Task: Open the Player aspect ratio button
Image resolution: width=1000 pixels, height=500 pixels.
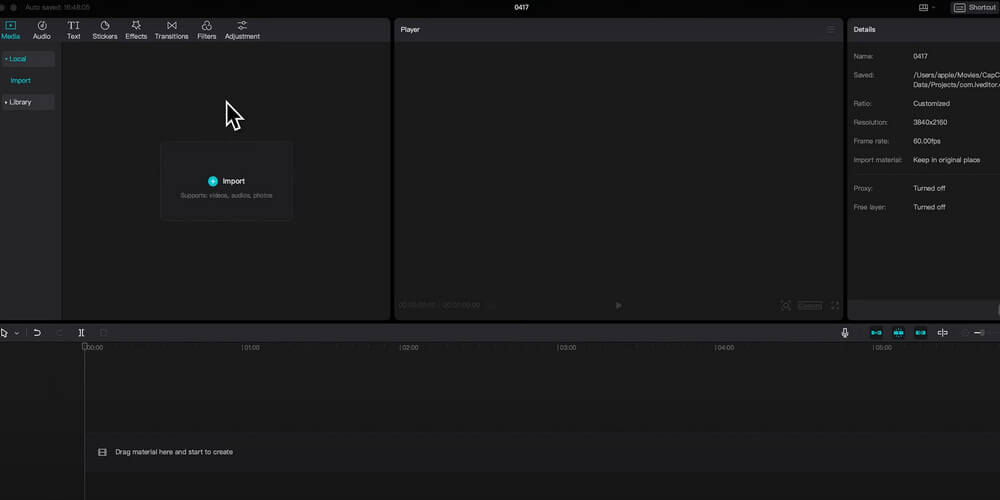Action: [810, 305]
